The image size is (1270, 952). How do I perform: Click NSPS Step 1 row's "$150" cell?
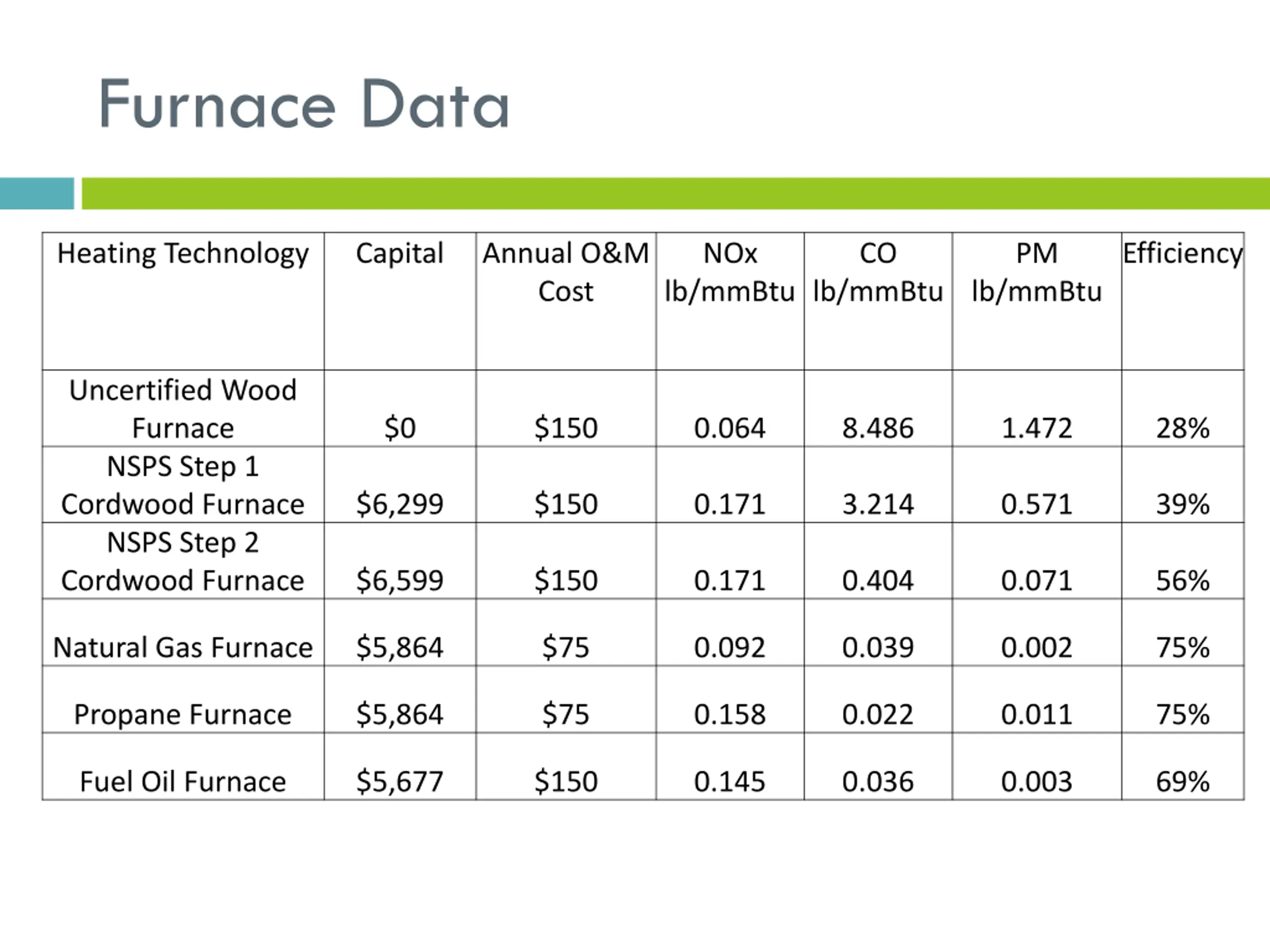[566, 504]
